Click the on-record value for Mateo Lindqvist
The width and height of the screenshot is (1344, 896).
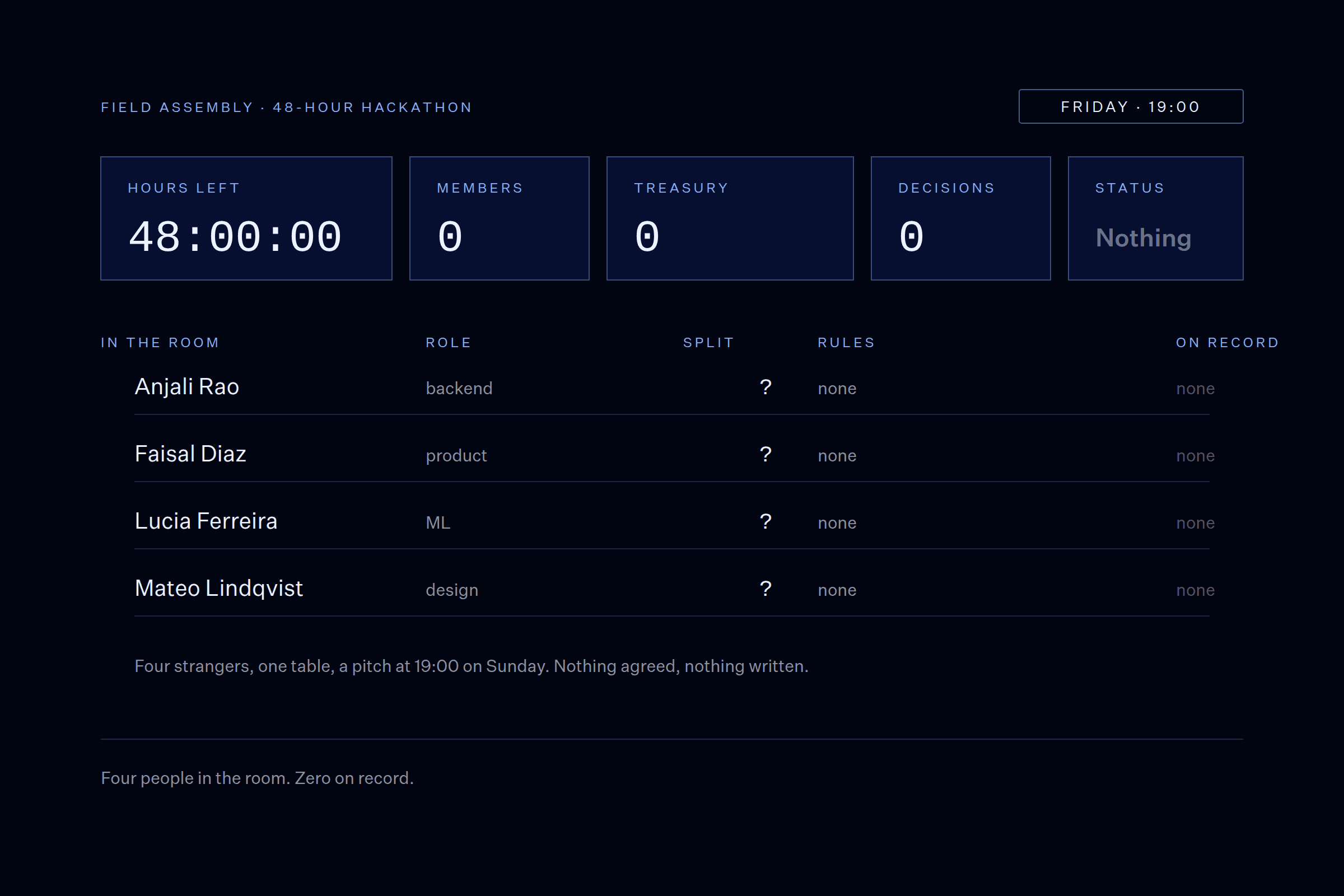(x=1196, y=591)
